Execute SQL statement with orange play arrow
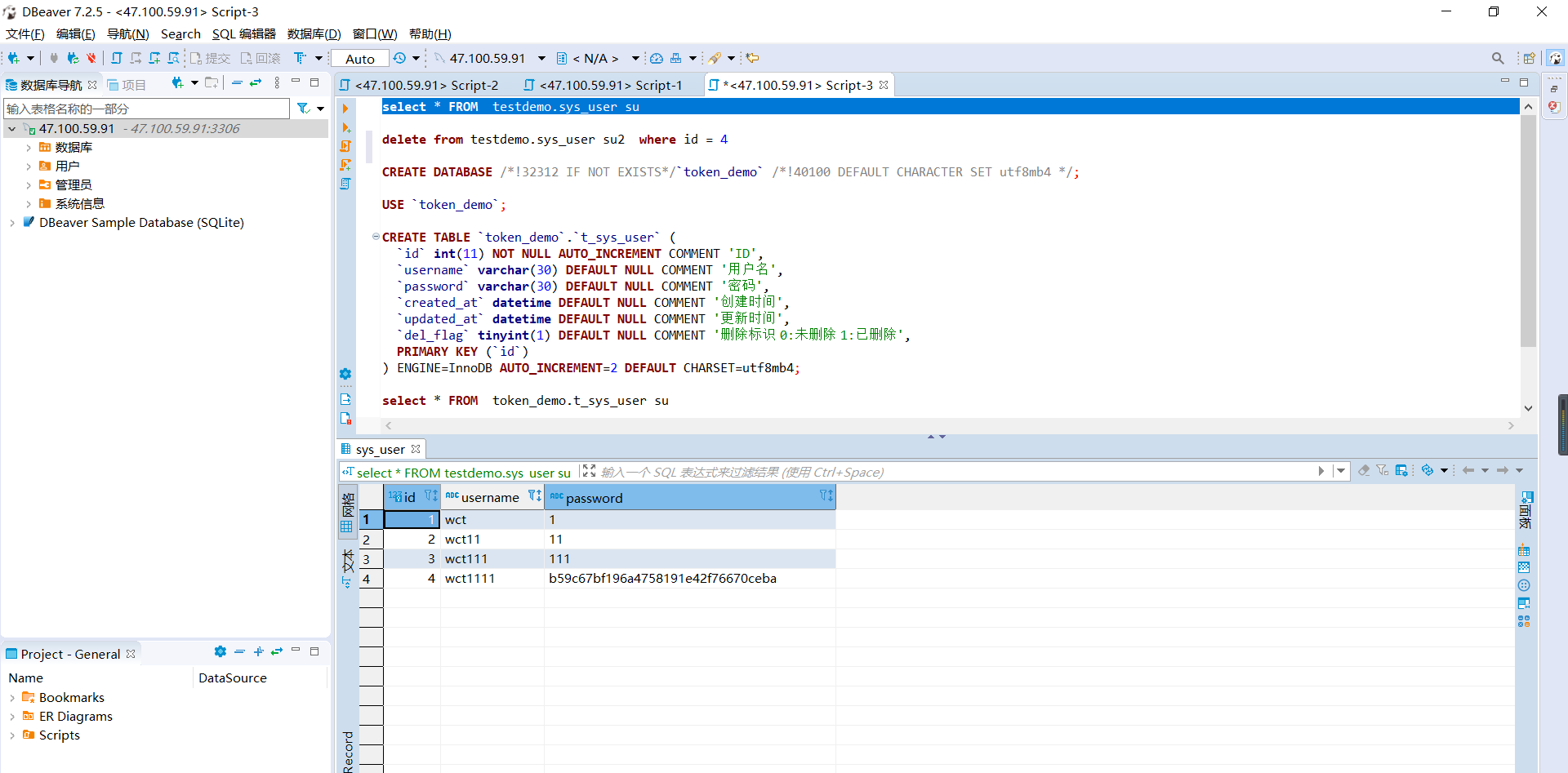The height and width of the screenshot is (773, 1568). [x=345, y=109]
